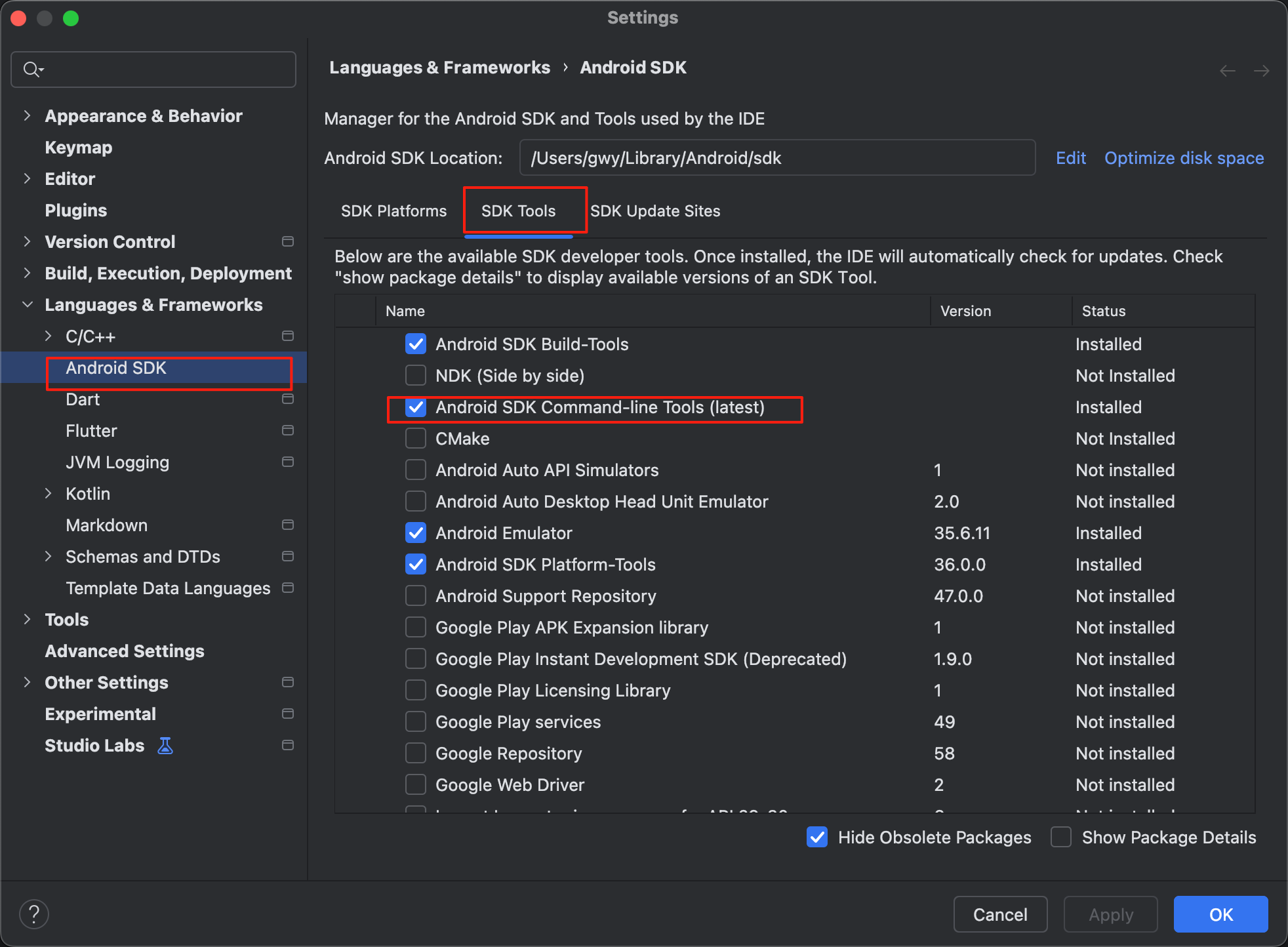Open SDK Update Sites tab
Viewport: 1288px width, 947px height.
click(x=655, y=211)
